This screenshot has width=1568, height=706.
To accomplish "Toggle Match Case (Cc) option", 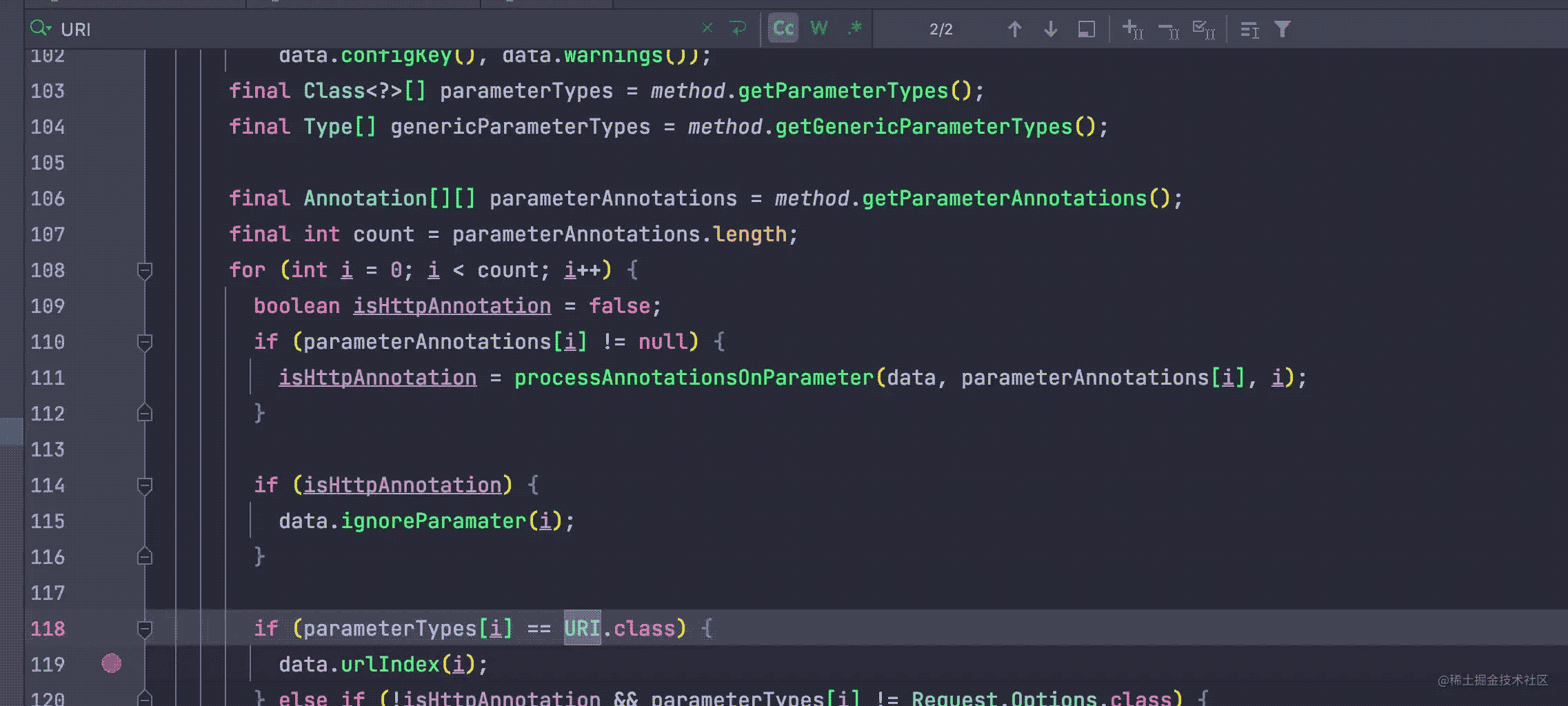I will (x=783, y=28).
